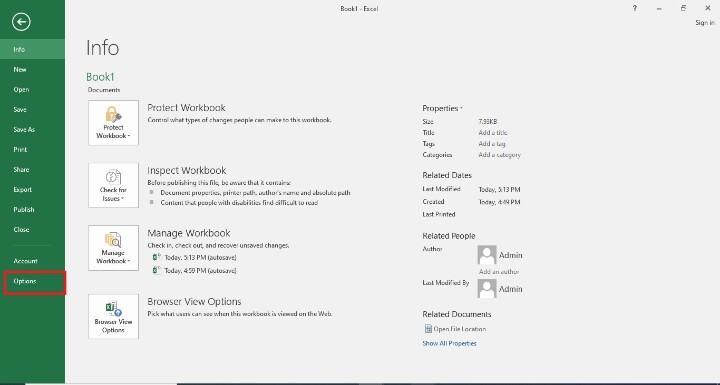Click Open File Location link
Screen dimensions: 720x385
[460, 329]
